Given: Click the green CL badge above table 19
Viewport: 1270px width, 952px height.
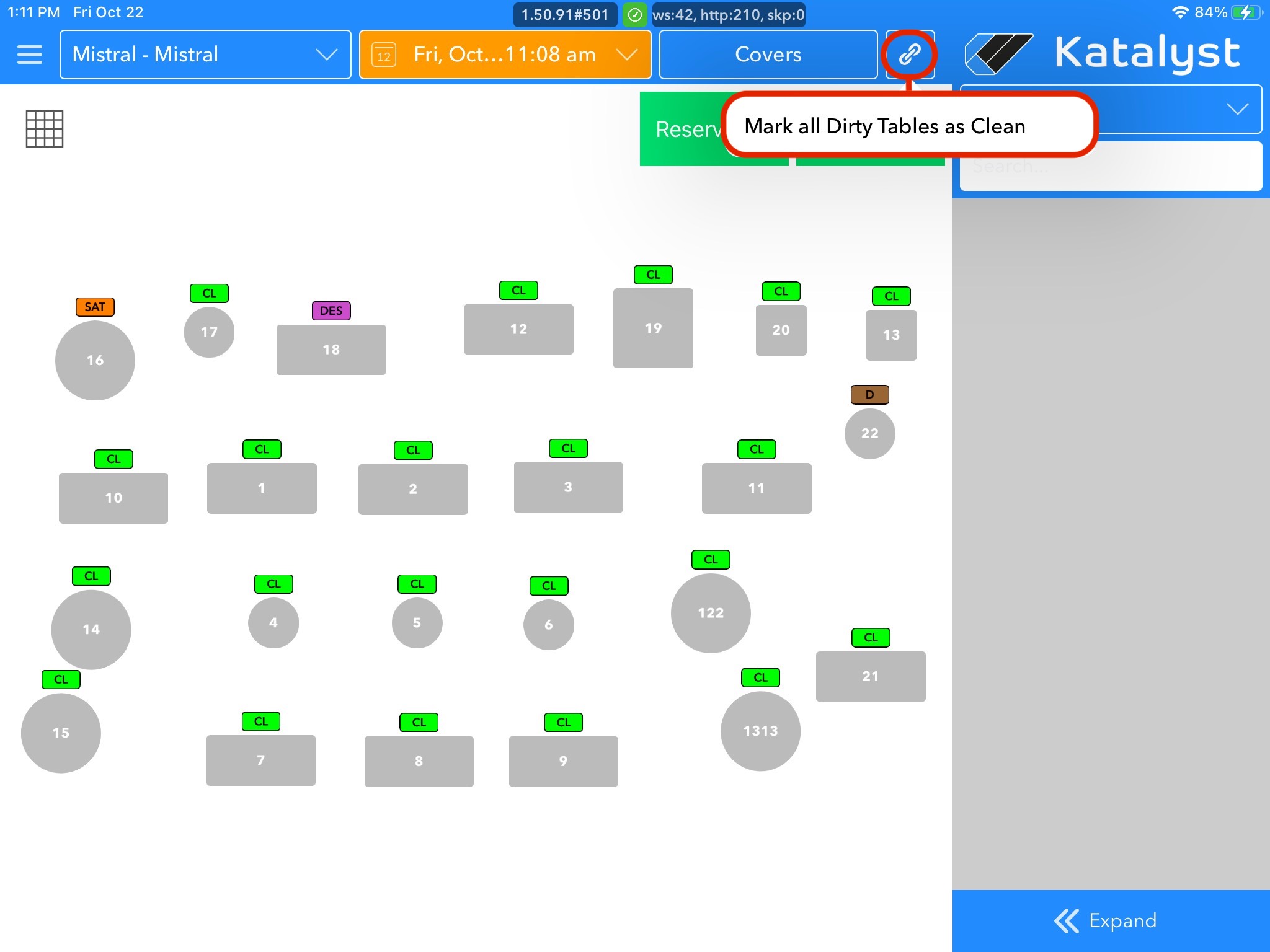Looking at the screenshot, I should (x=653, y=275).
